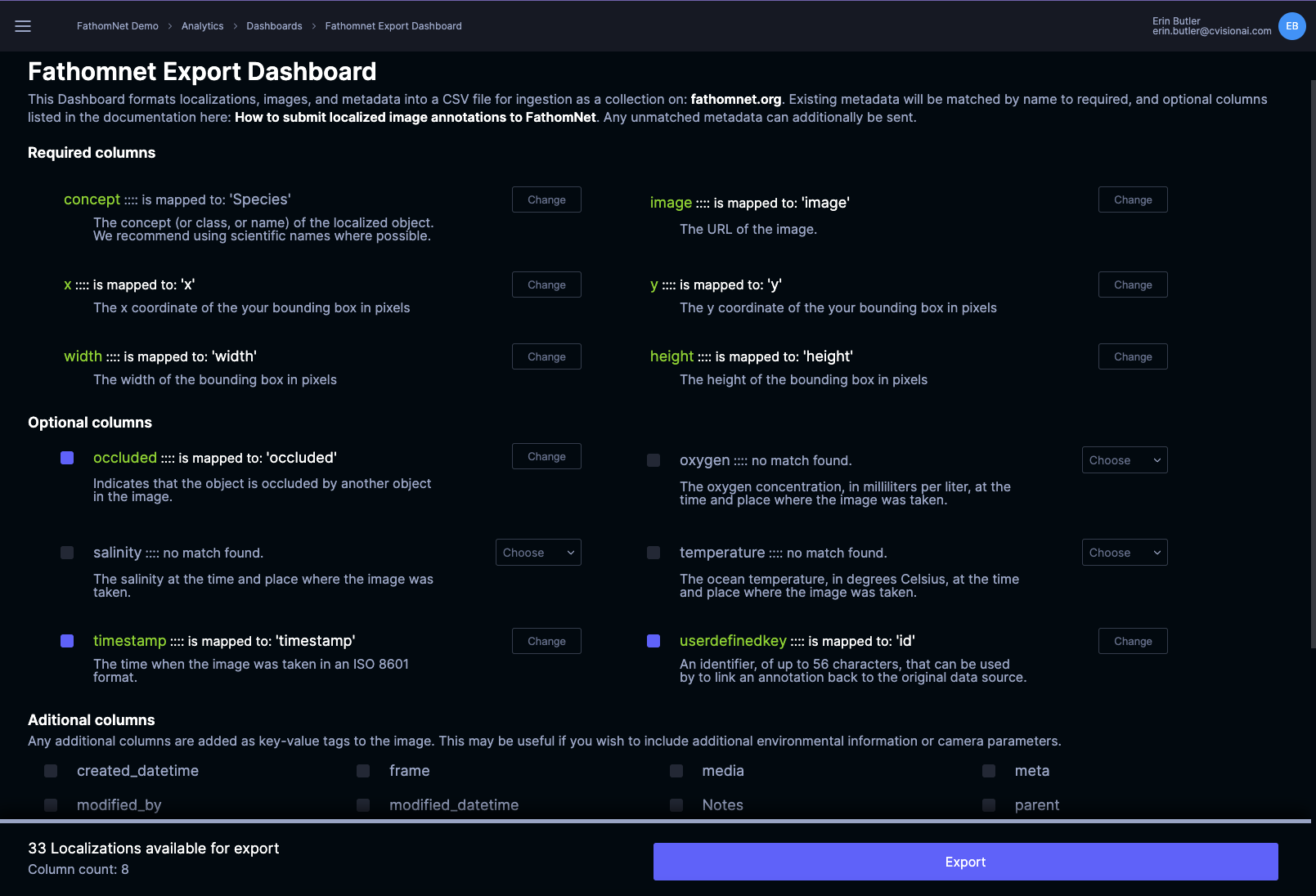
Task: Open the temperature Choose dropdown
Action: (x=1125, y=553)
